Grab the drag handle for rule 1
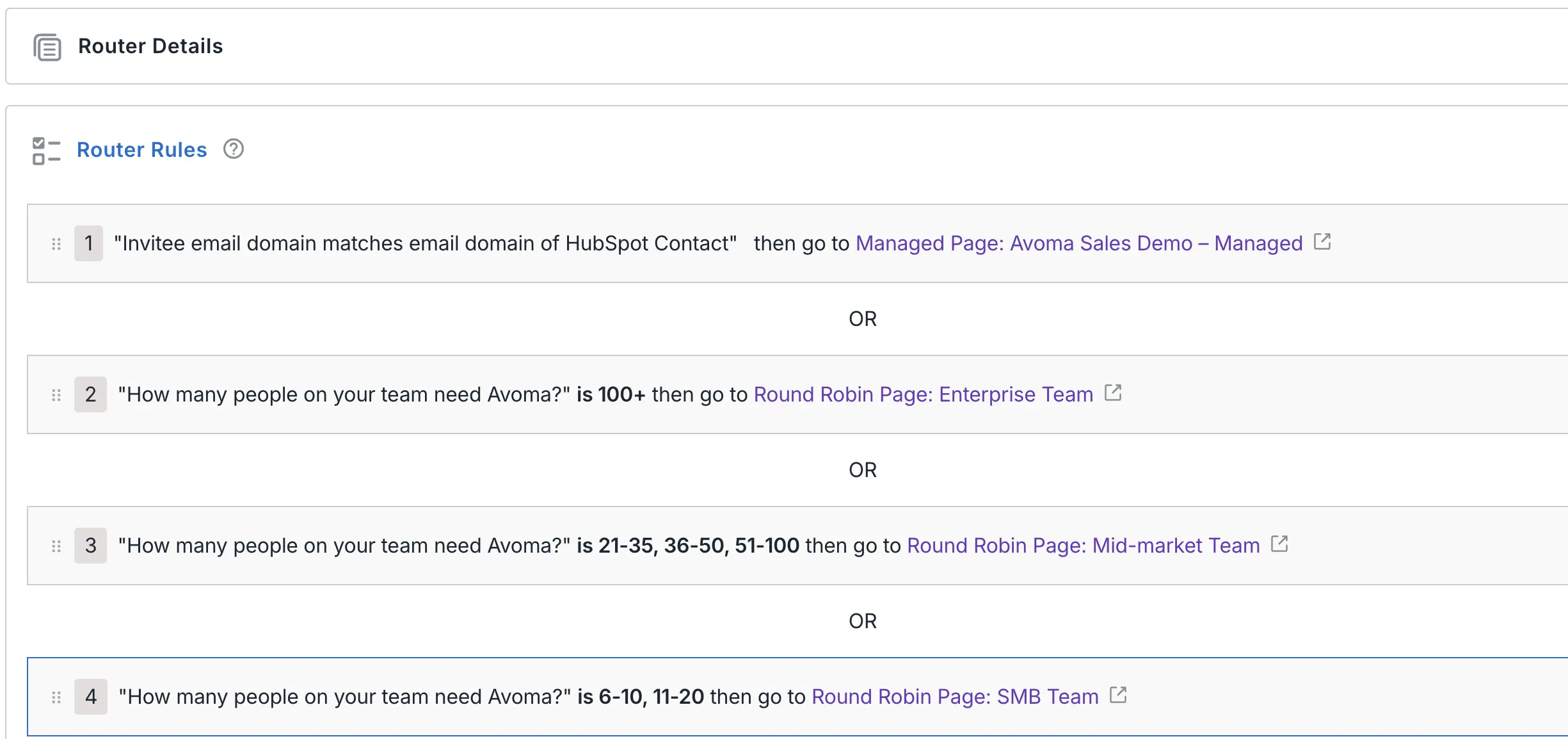 [56, 244]
